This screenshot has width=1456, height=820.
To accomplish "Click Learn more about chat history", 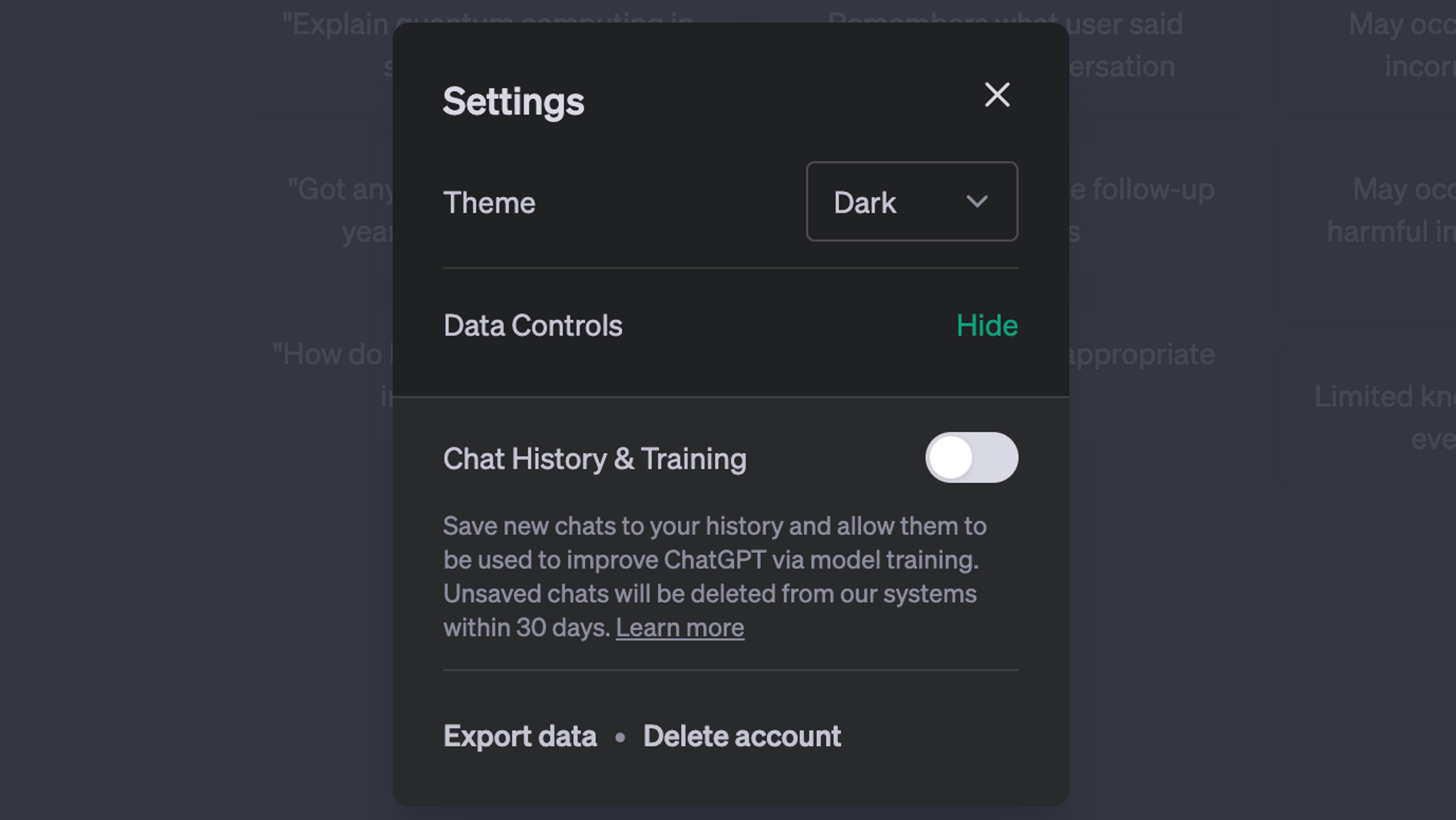I will tap(680, 627).
